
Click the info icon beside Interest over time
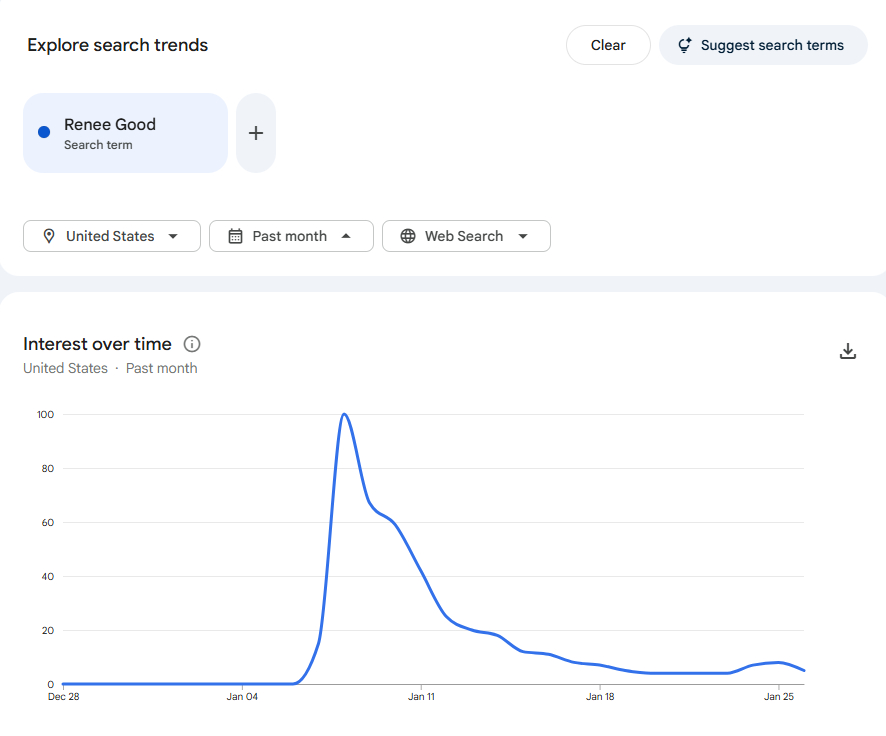coord(192,344)
